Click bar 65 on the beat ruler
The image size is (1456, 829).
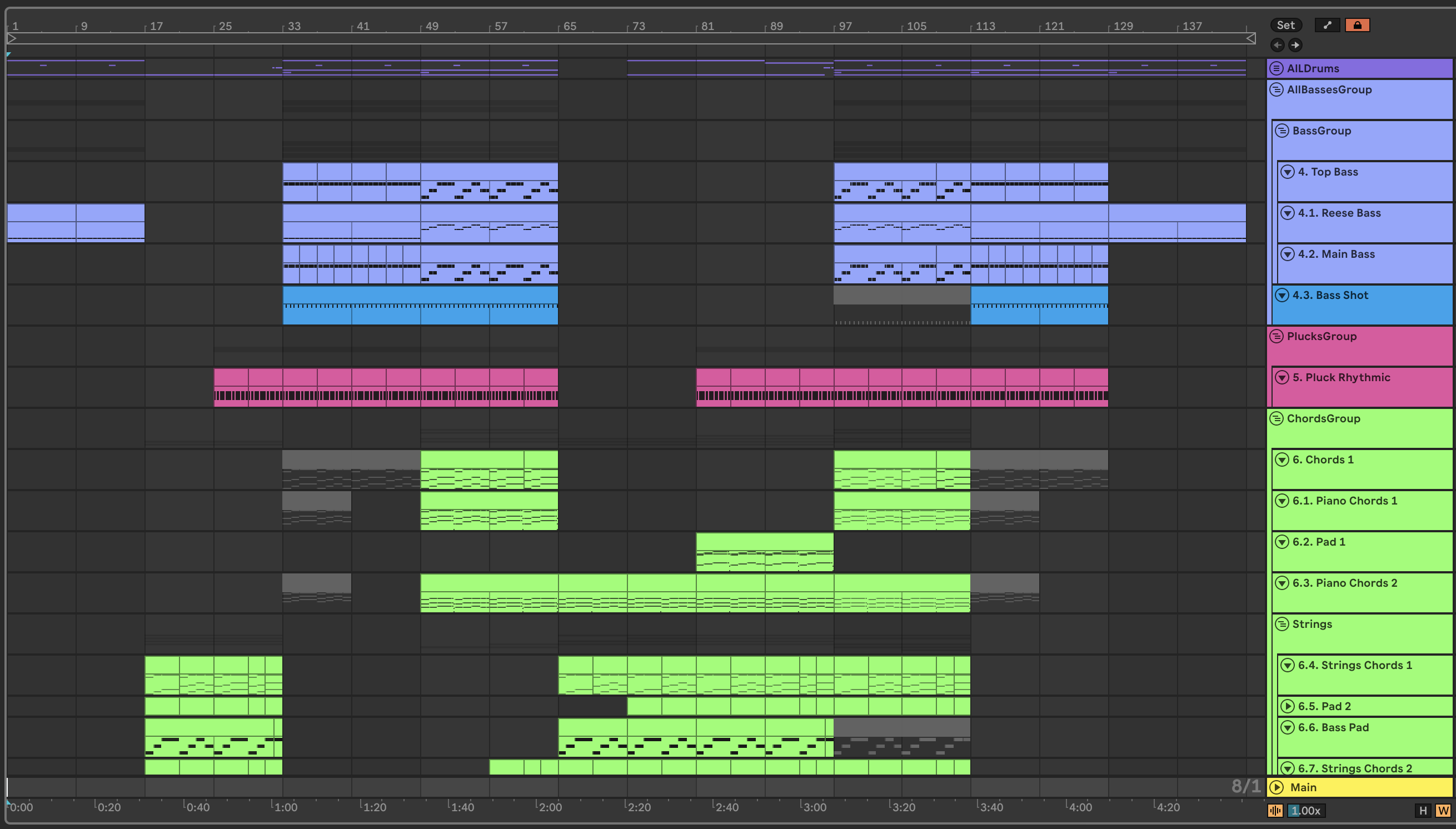pyautogui.click(x=568, y=26)
